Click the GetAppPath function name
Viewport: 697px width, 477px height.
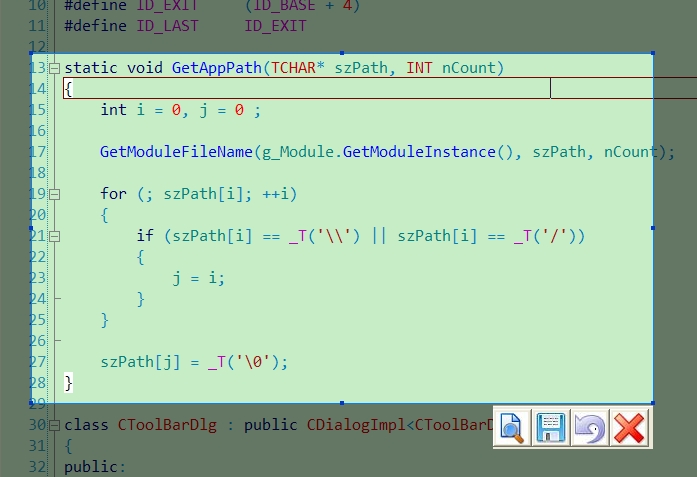216,68
